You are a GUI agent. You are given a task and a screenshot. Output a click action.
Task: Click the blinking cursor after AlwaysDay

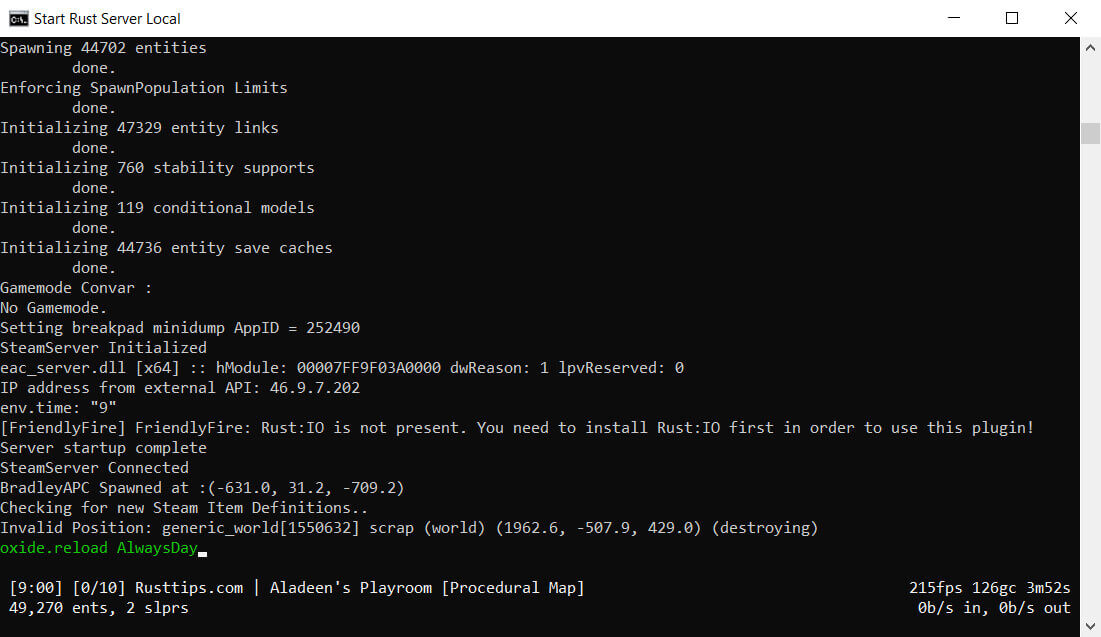203,550
